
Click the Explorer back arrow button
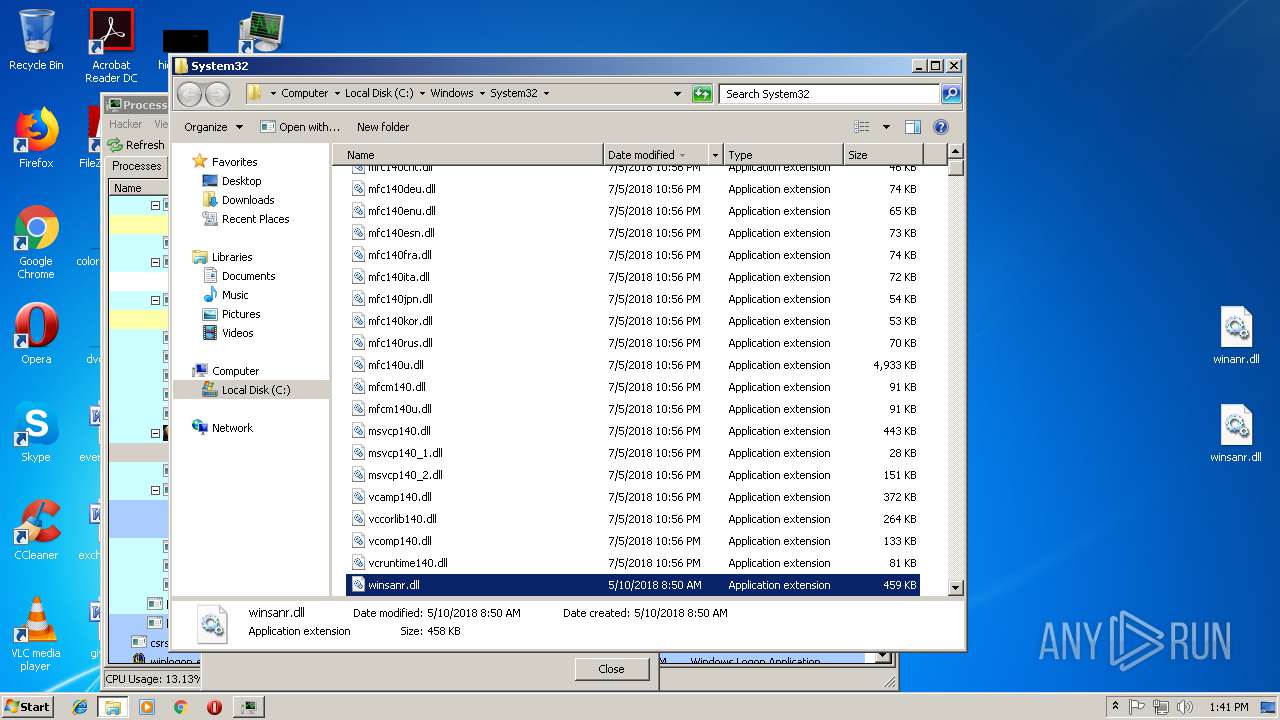[189, 94]
